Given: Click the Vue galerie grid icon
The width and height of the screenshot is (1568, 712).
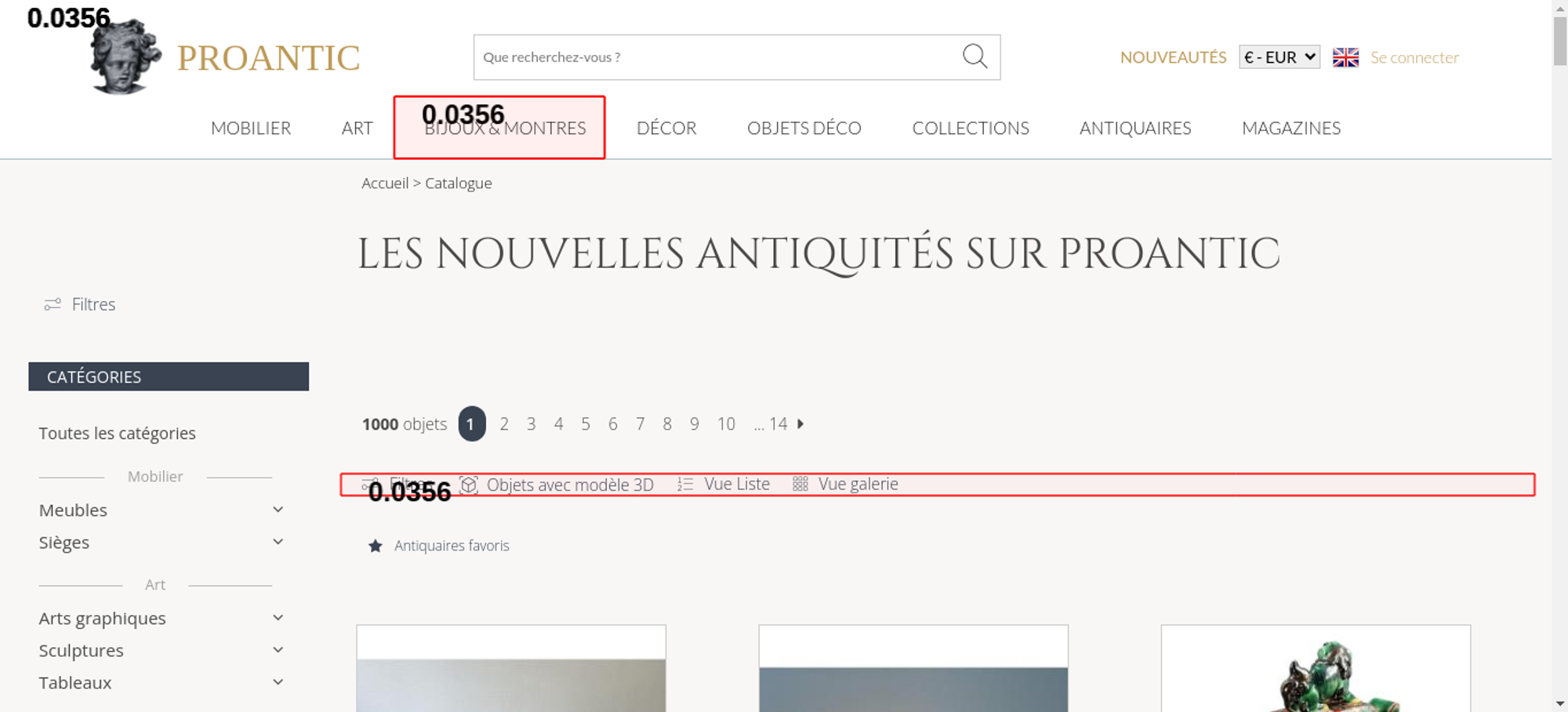Looking at the screenshot, I should 800,485.
